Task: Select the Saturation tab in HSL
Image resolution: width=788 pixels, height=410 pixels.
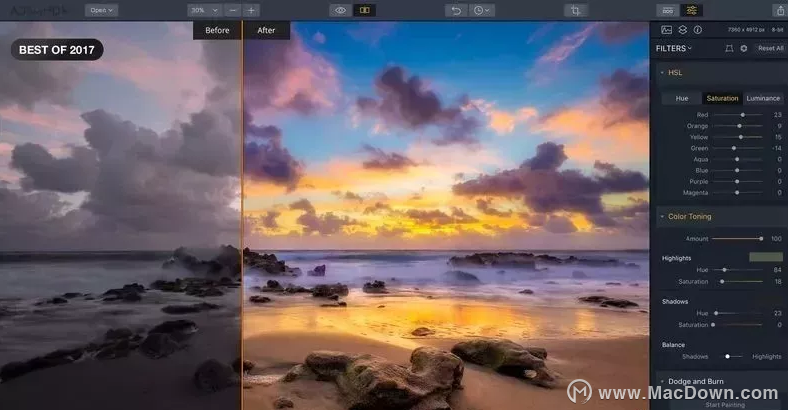Action: tap(722, 98)
